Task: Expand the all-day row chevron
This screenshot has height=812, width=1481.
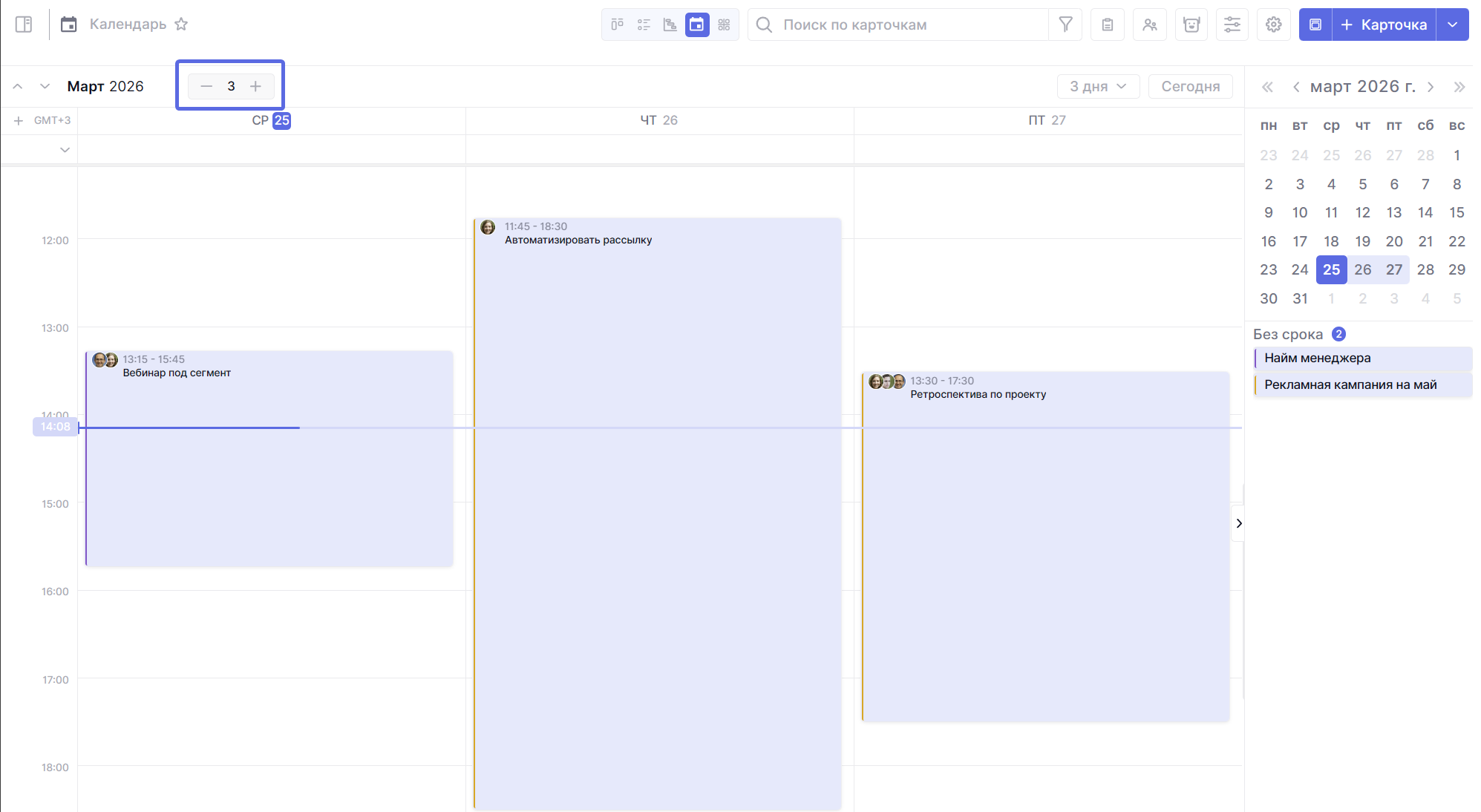Action: [65, 150]
